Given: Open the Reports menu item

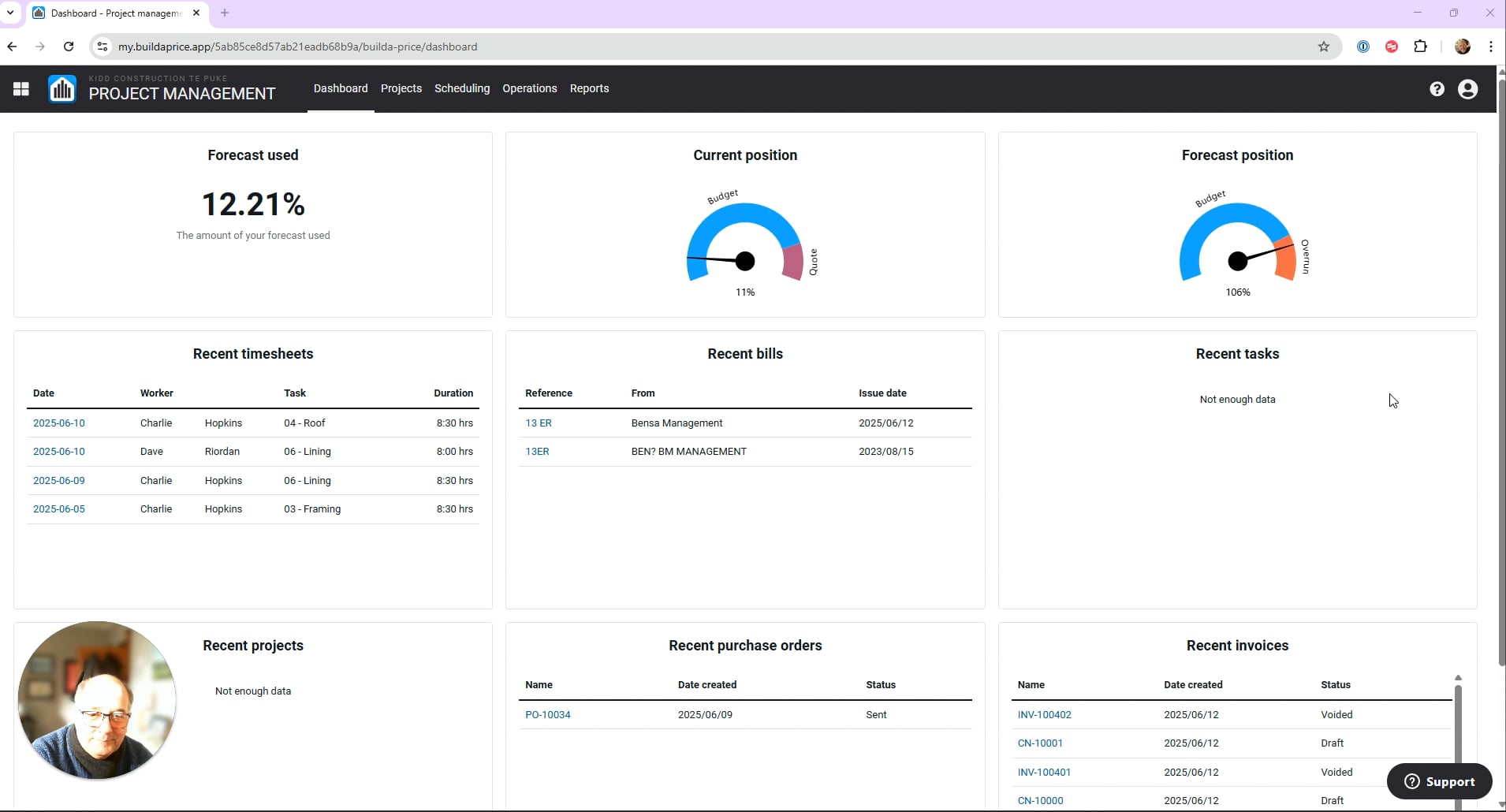Looking at the screenshot, I should coord(589,88).
